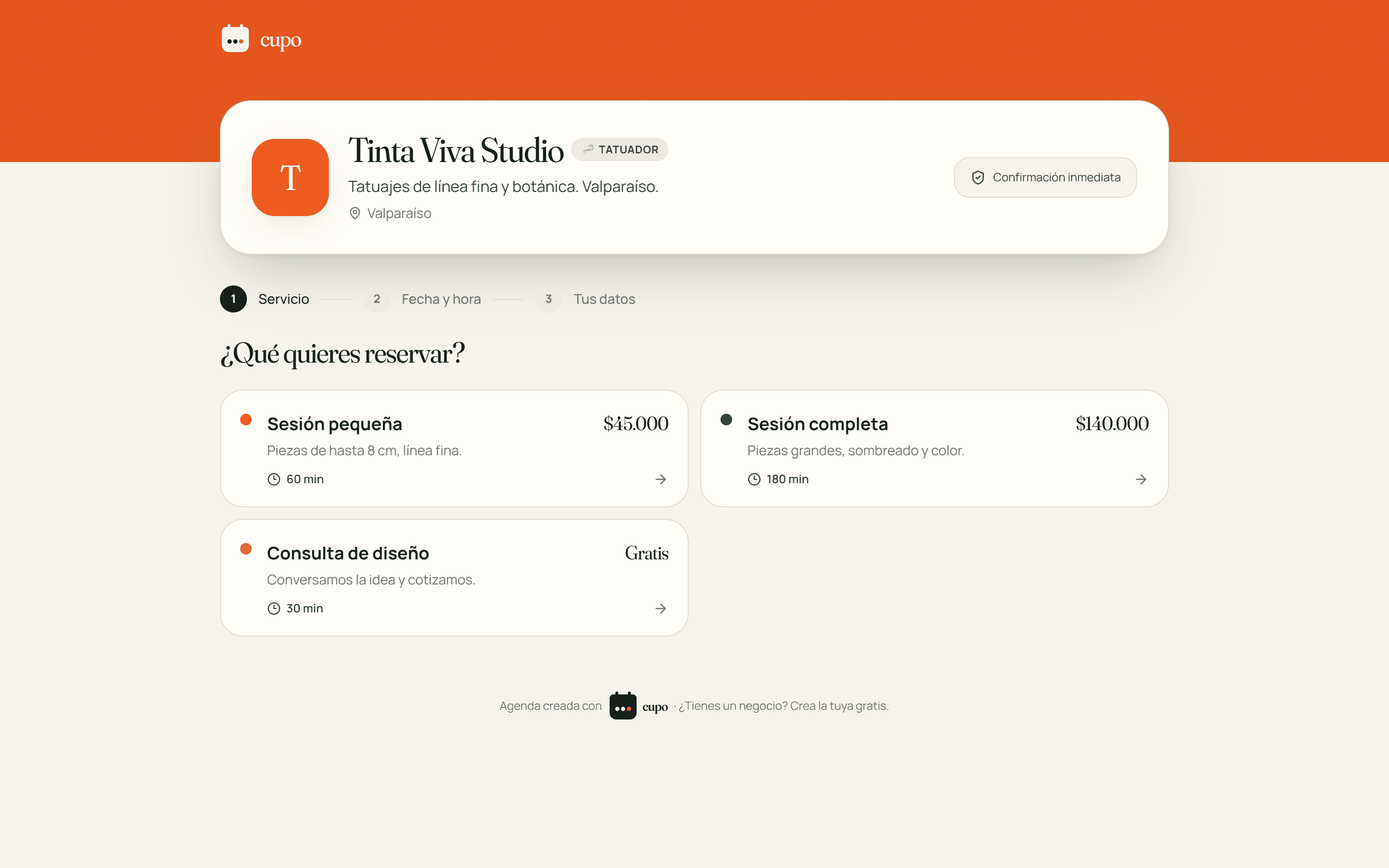Click the shield check icon
The width and height of the screenshot is (1389, 868).
point(978,177)
